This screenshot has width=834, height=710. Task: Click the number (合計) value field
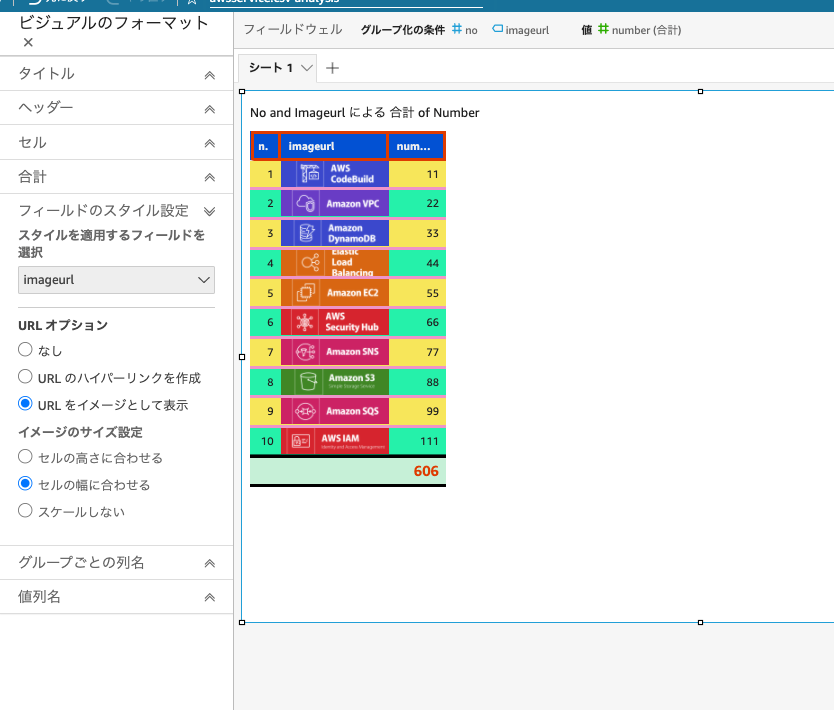(640, 30)
